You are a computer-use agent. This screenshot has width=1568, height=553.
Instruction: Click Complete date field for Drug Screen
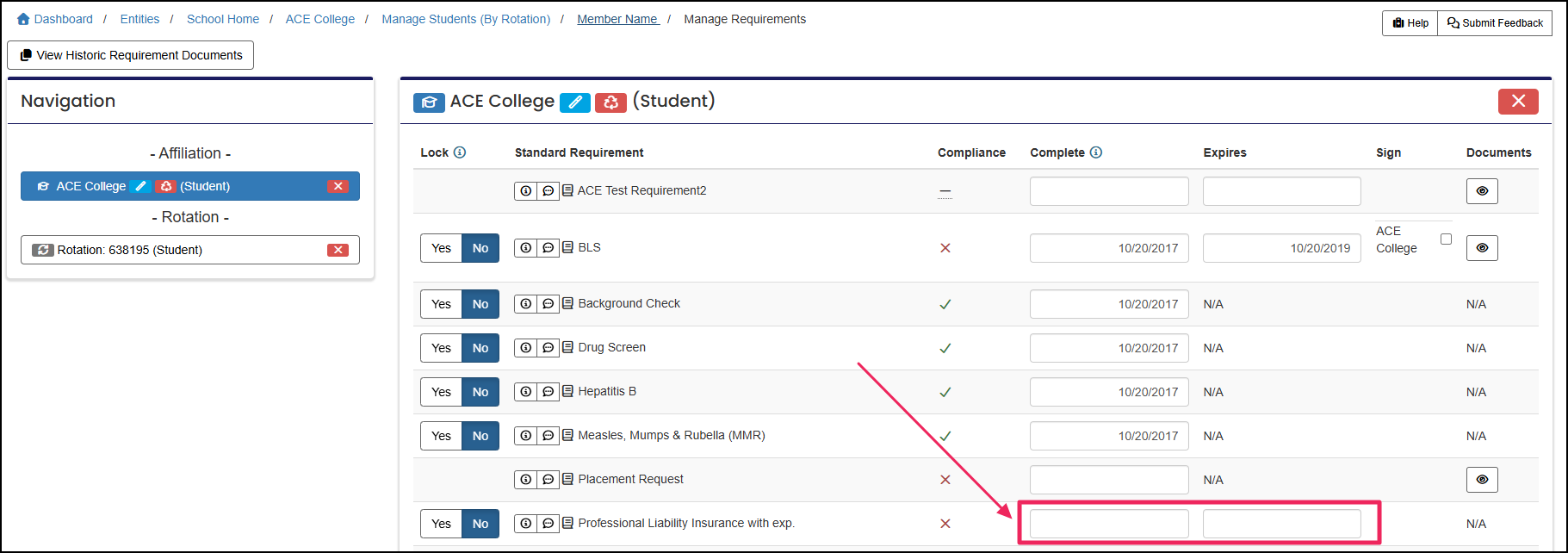tap(1109, 348)
